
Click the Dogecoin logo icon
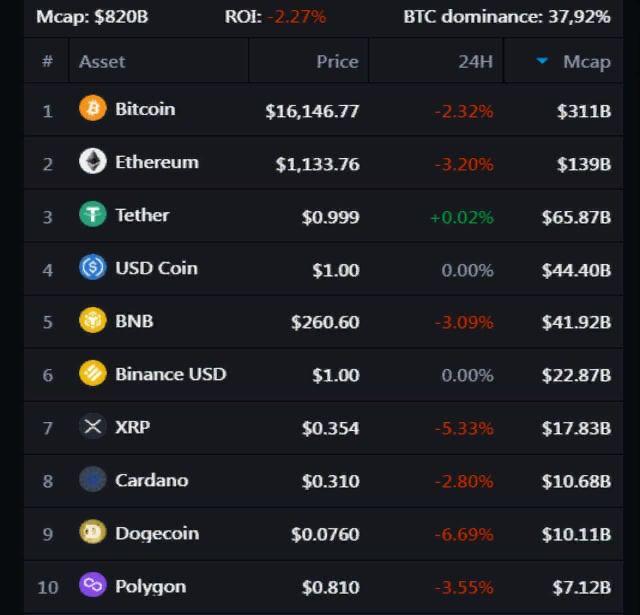93,533
